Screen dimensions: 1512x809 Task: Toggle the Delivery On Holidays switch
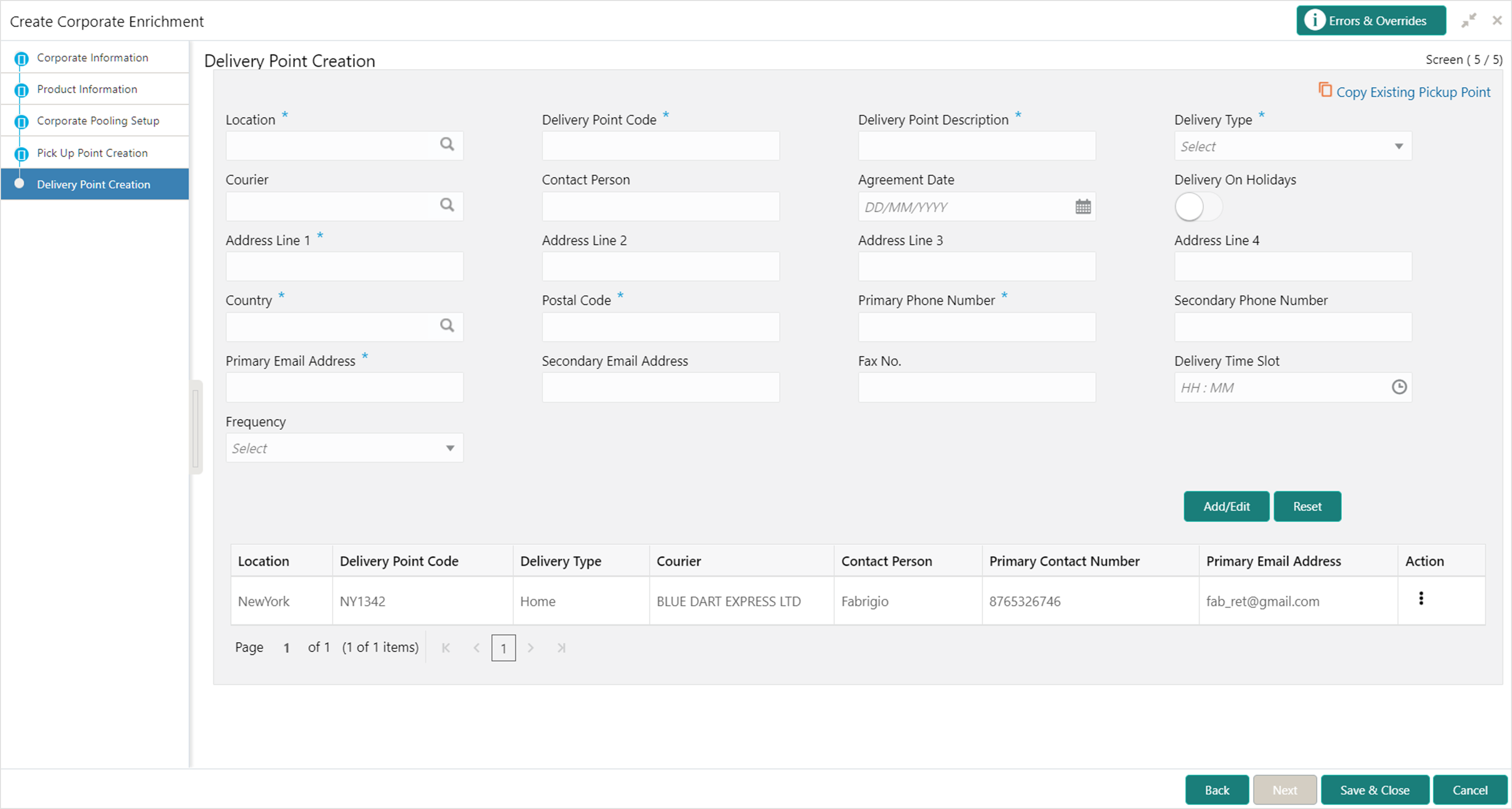1198,207
